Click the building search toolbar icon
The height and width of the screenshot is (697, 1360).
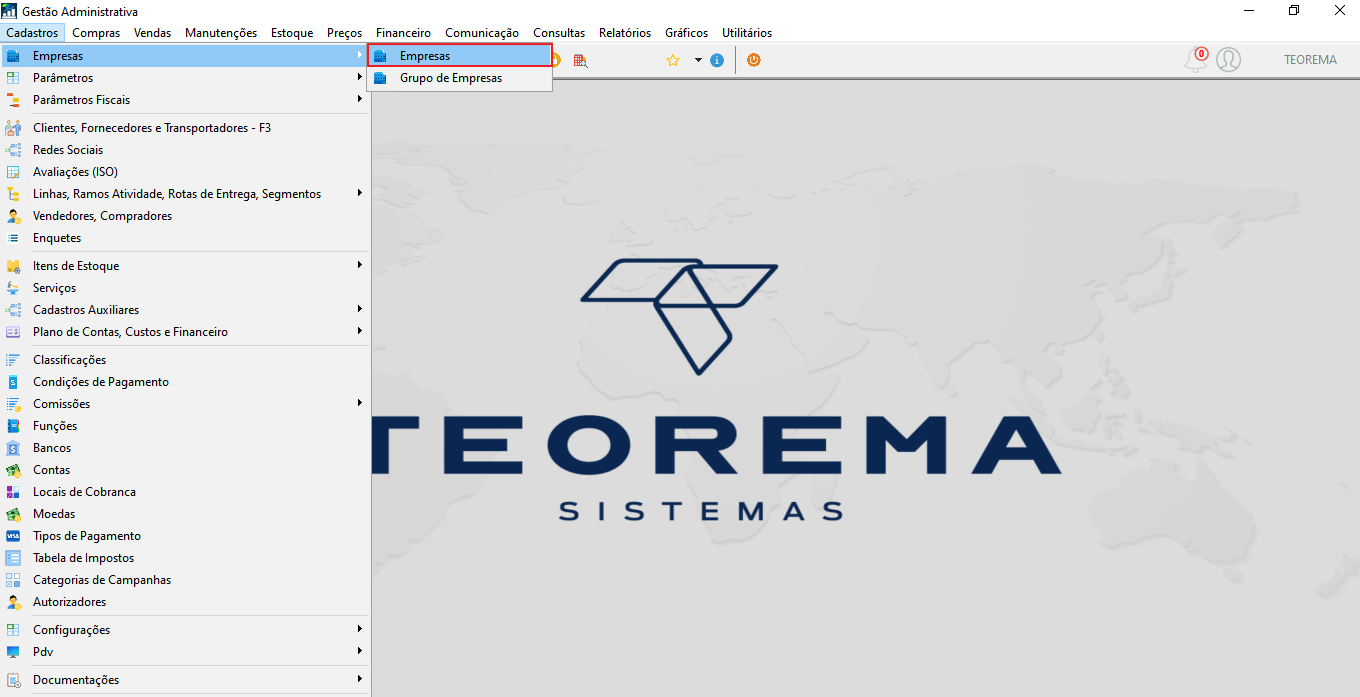(x=581, y=60)
